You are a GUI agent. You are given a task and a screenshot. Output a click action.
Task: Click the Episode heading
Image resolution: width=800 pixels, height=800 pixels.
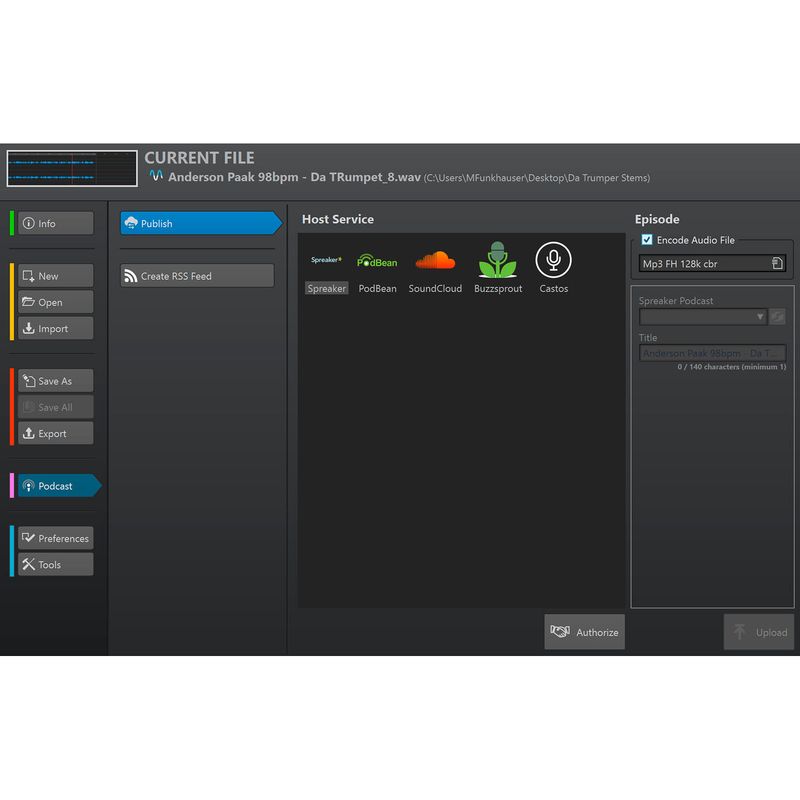tap(657, 219)
